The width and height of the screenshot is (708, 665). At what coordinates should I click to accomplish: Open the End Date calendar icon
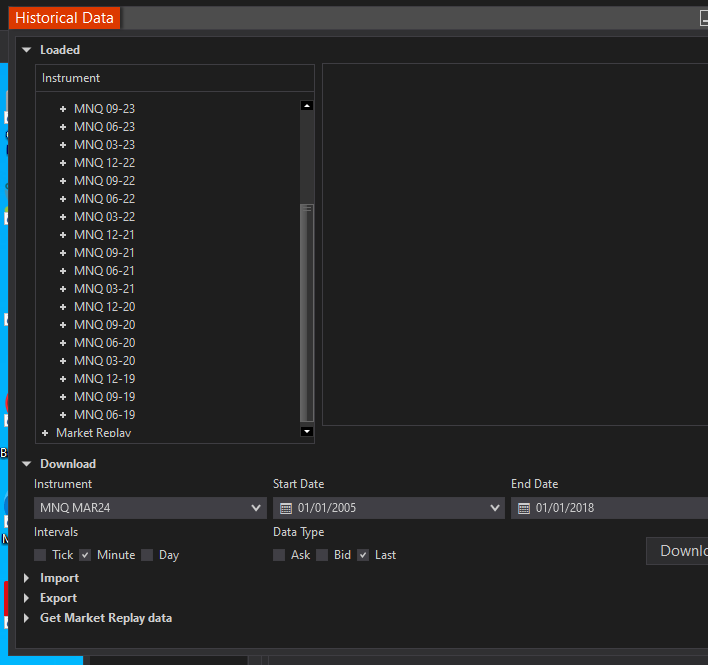(524, 508)
